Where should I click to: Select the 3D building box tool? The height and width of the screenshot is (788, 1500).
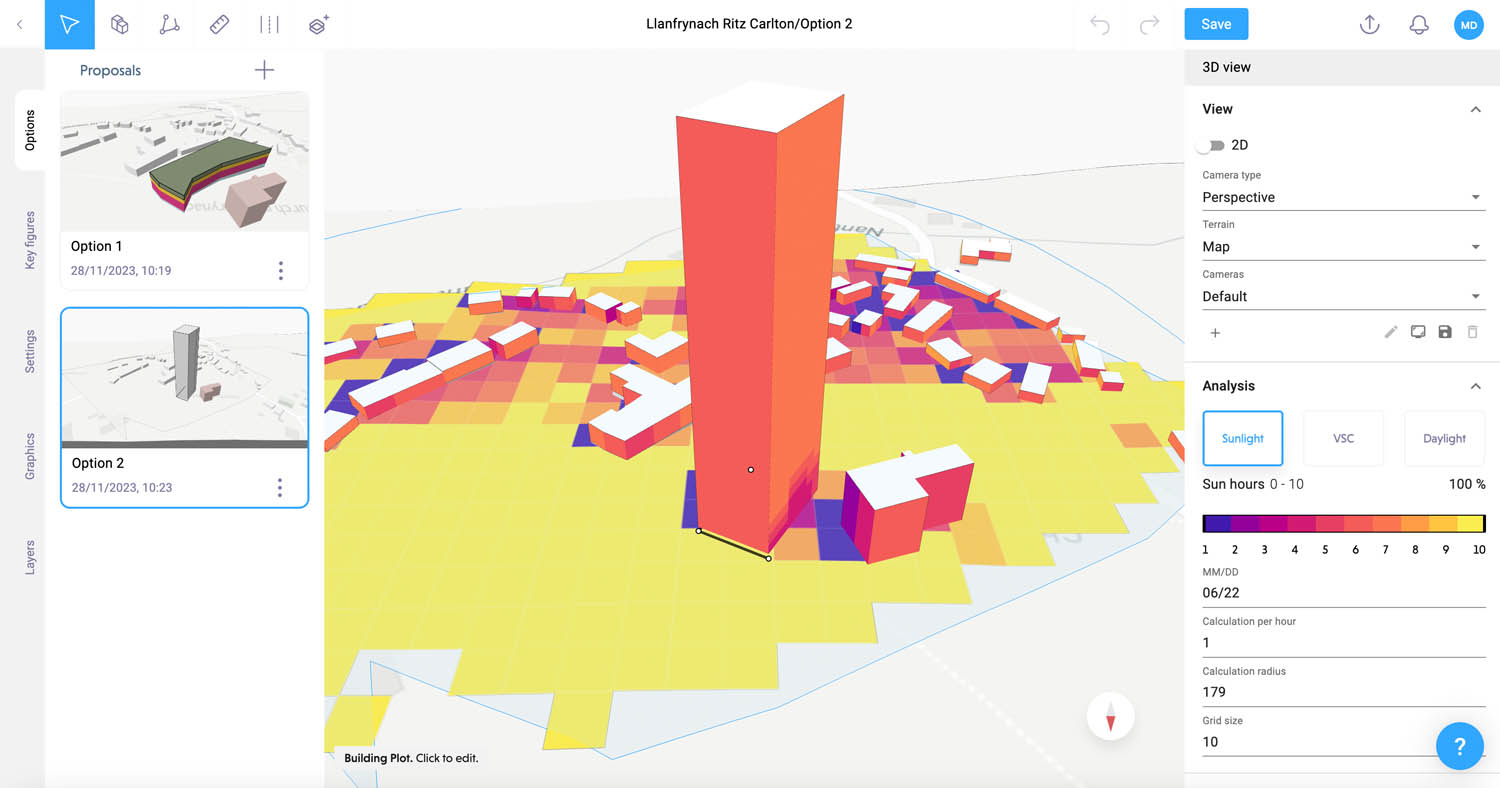click(120, 25)
